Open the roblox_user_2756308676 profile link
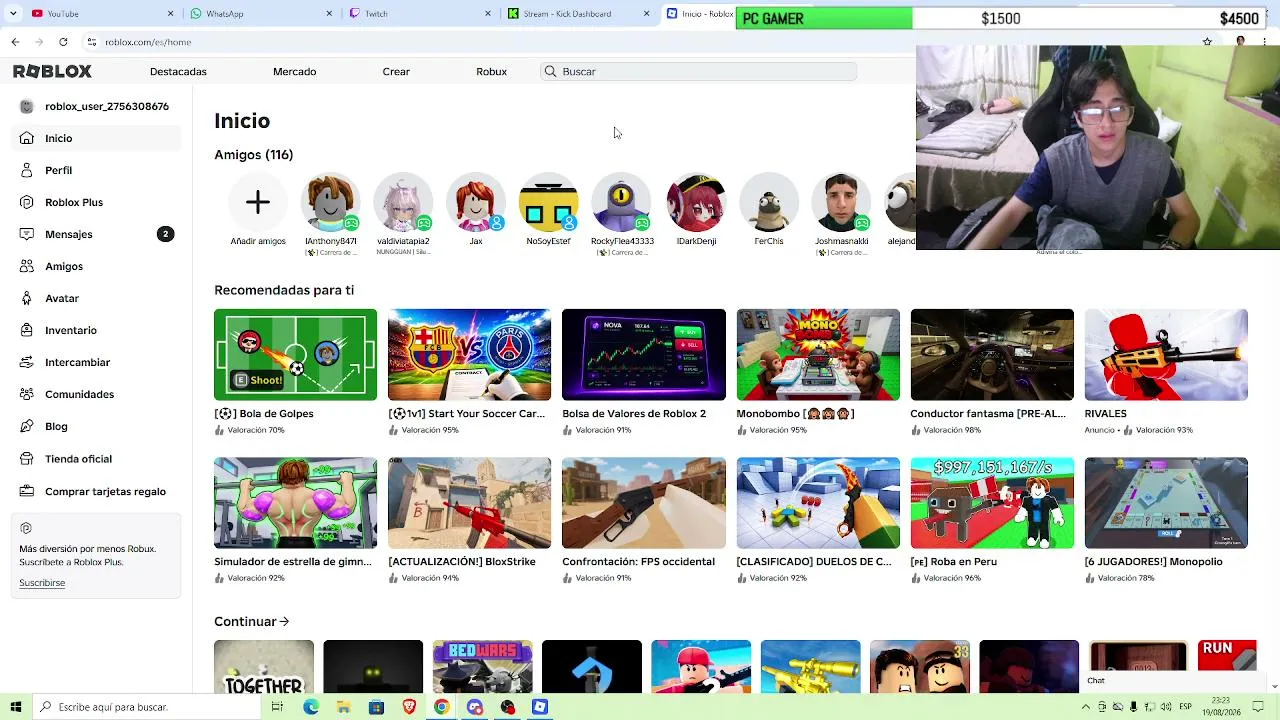Screen dimensions: 1280x720 coord(107,106)
